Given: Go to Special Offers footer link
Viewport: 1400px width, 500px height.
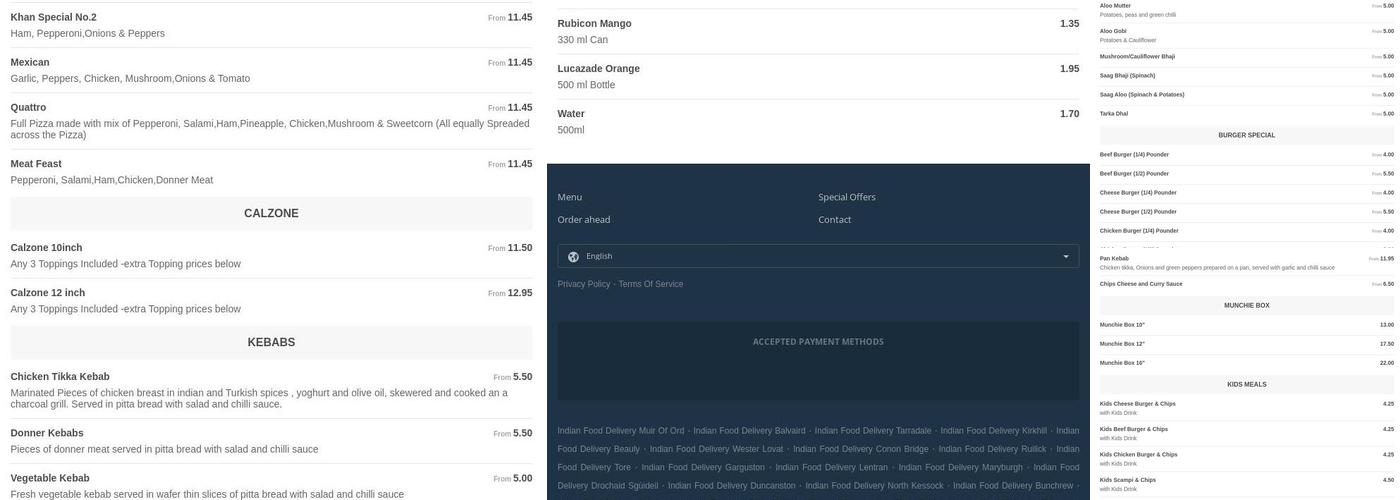Looking at the screenshot, I should tap(846, 197).
